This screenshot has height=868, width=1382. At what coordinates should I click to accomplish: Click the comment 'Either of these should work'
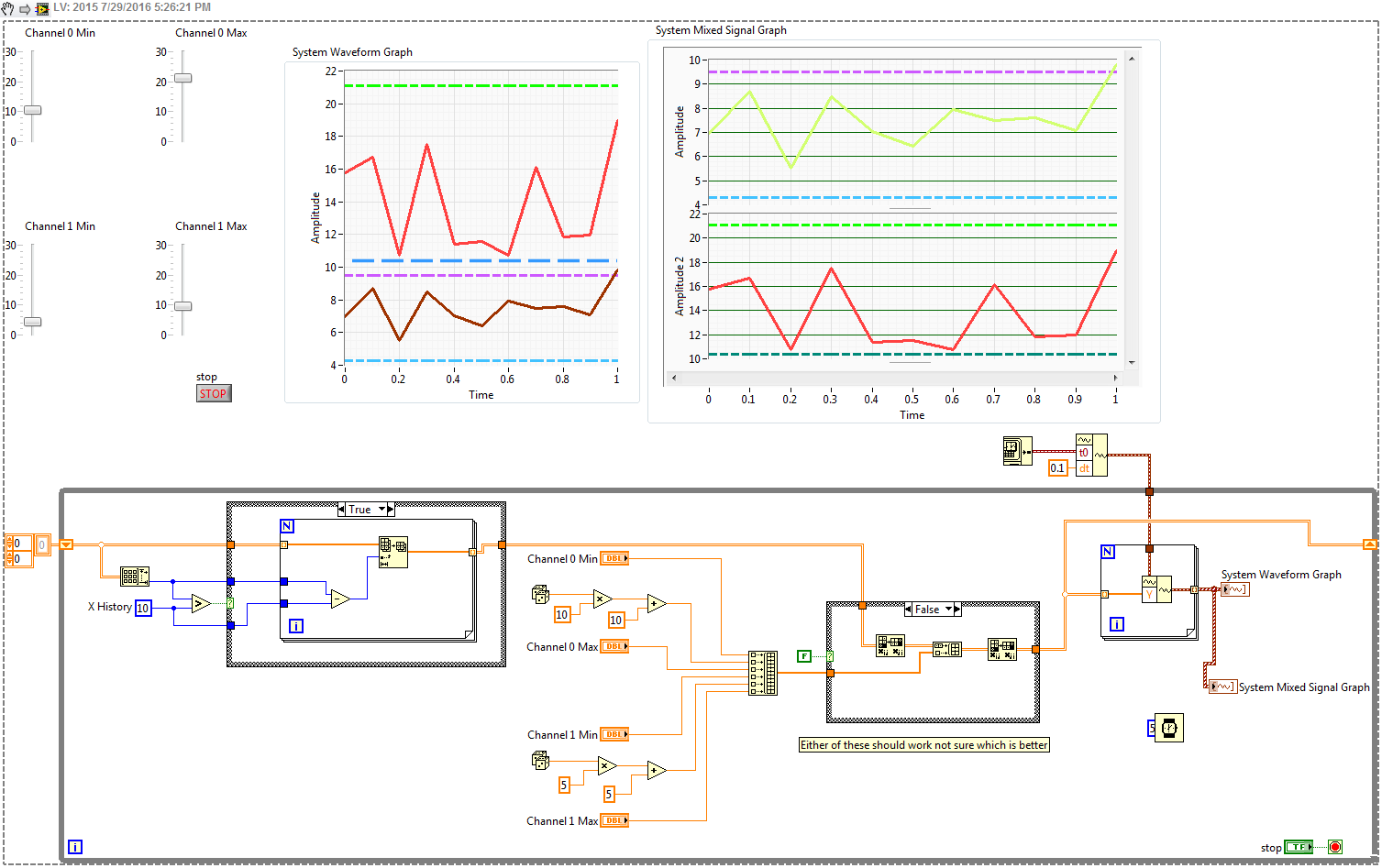[924, 745]
